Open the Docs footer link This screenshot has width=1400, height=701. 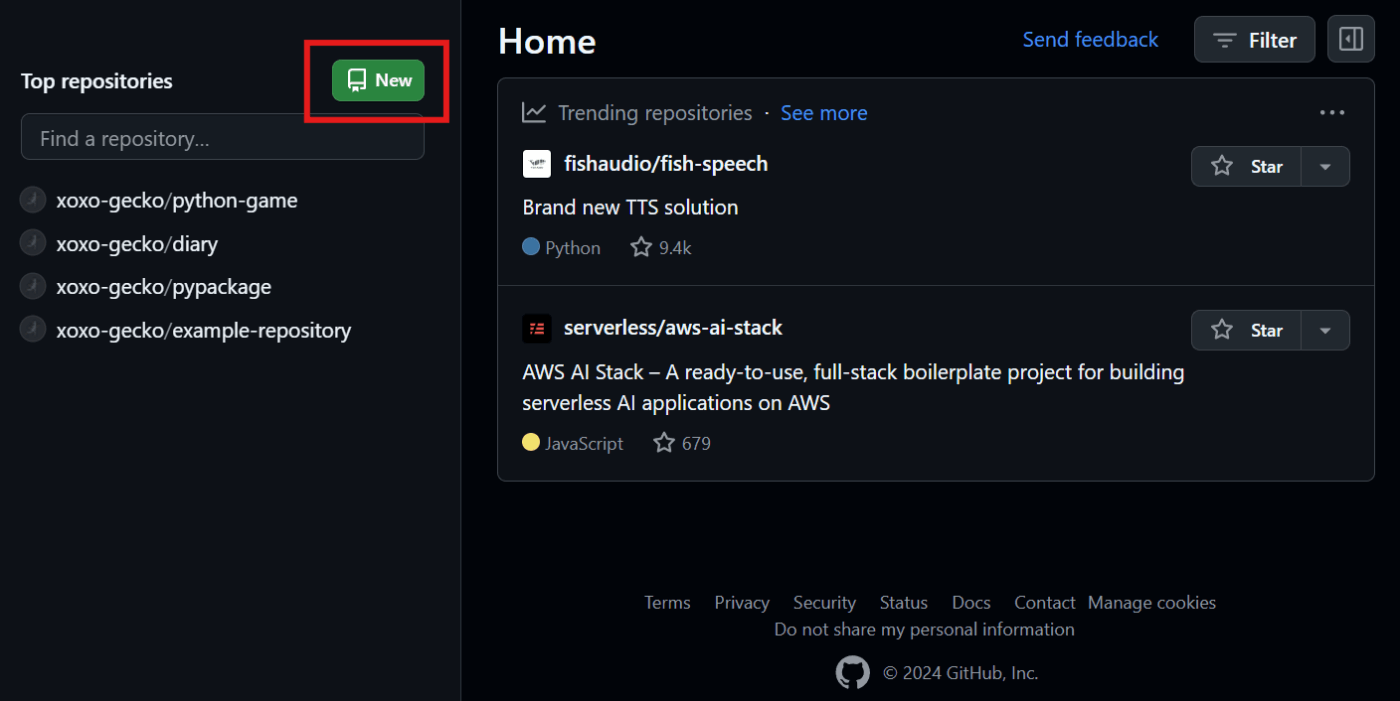[x=971, y=603]
